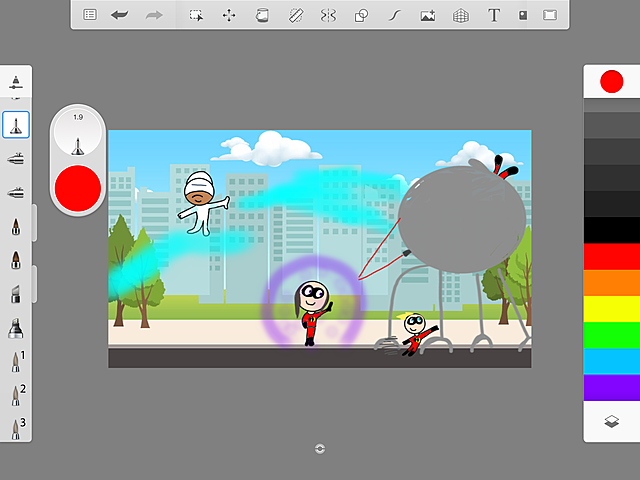Screen dimensions: 640x480
Task: Open the layers stack icon
Action: click(x=611, y=421)
